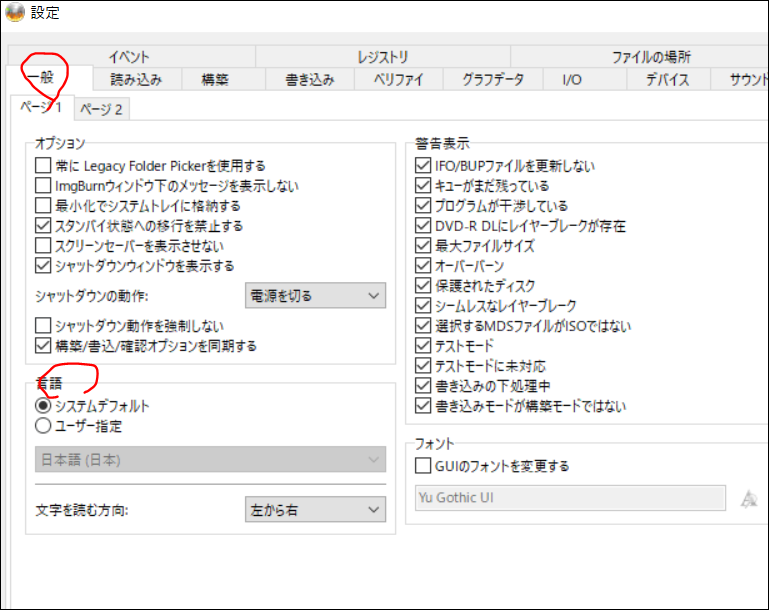Uncheck DVD-R DLにレイヤーブレークが存在 warning

[423, 226]
